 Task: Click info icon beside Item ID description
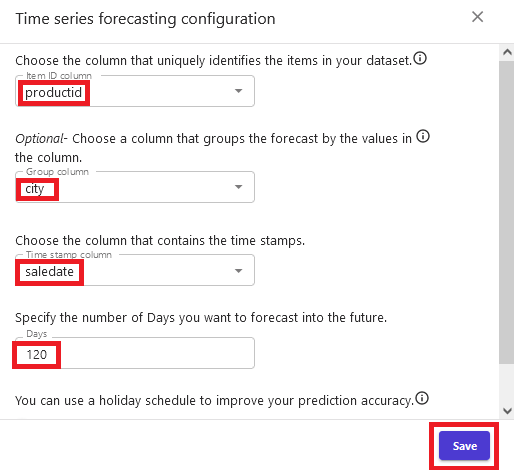(x=420, y=58)
